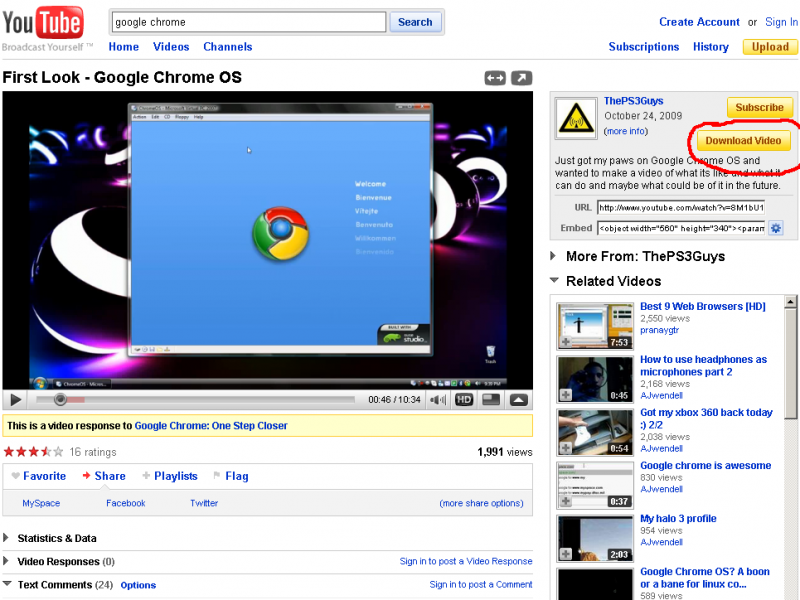Click Create Account link
This screenshot has width=800, height=600.
click(x=699, y=22)
